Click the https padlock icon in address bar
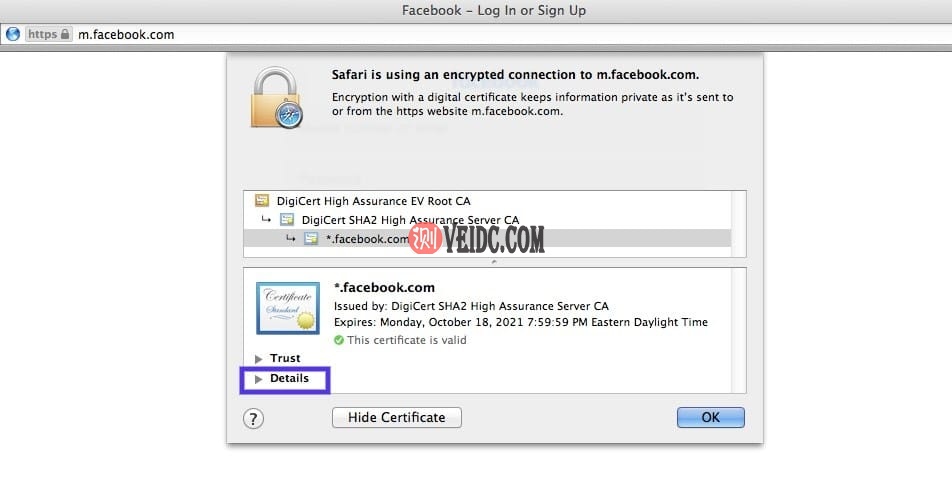This screenshot has height=477, width=952. [x=64, y=34]
